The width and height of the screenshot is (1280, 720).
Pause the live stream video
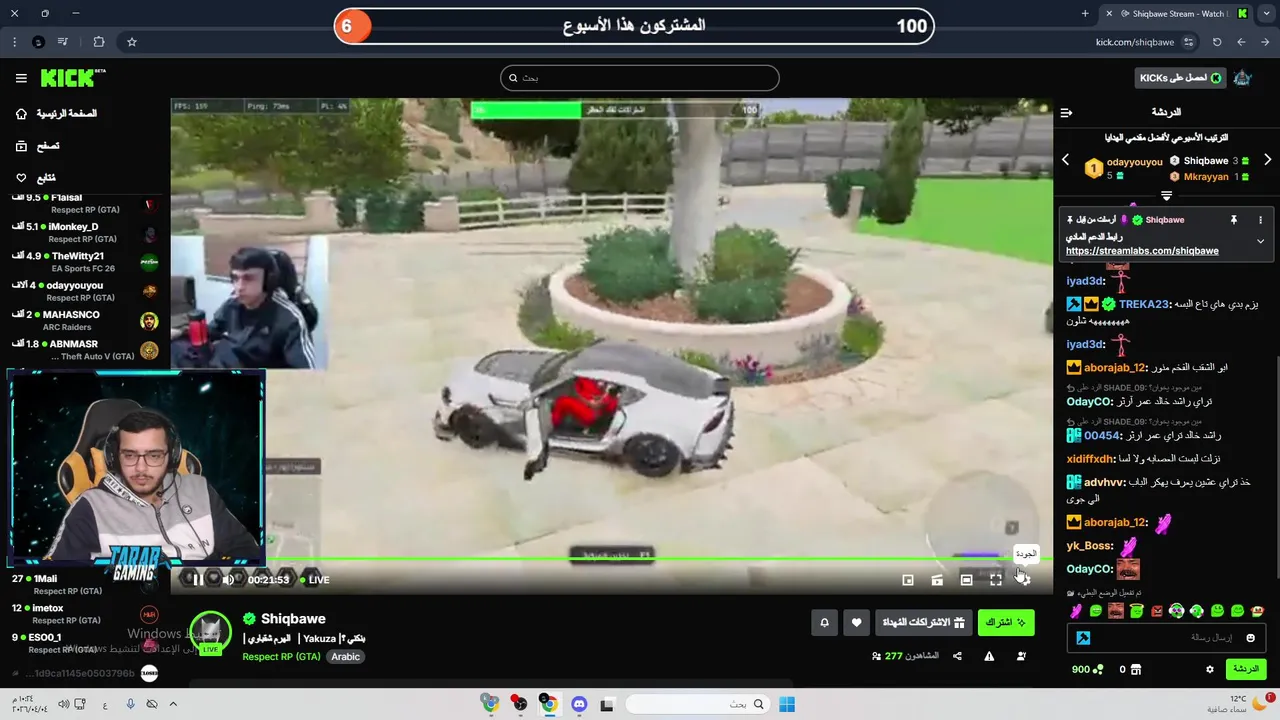tap(198, 579)
